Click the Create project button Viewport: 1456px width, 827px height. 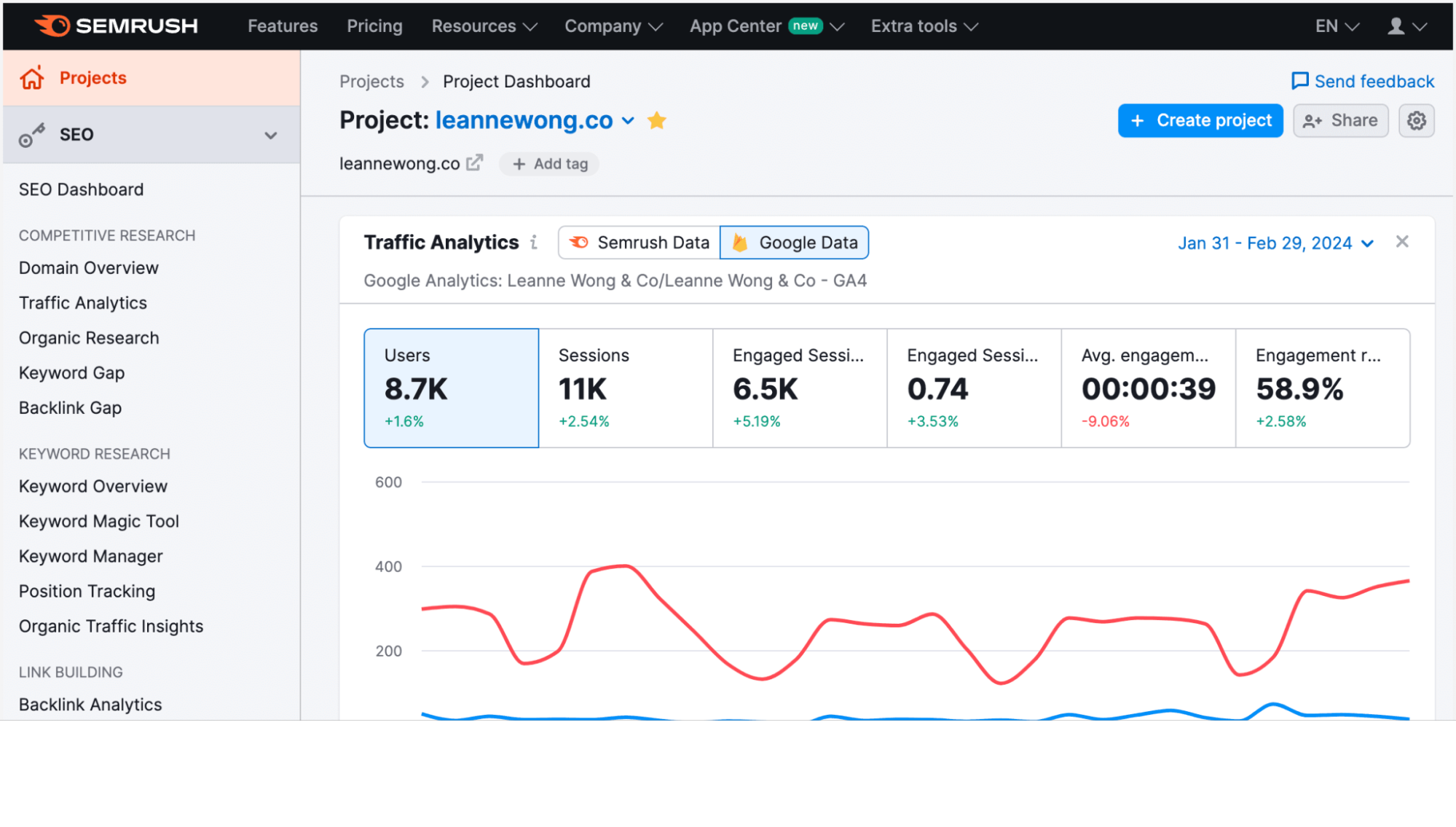click(x=1200, y=120)
